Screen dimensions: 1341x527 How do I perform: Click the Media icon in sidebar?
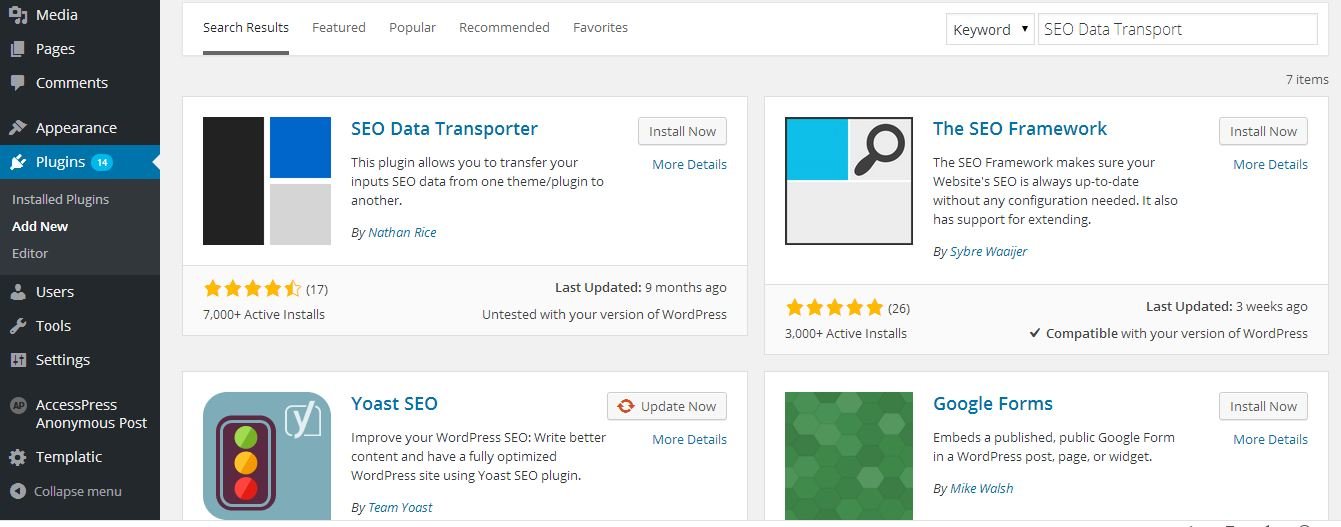point(18,15)
